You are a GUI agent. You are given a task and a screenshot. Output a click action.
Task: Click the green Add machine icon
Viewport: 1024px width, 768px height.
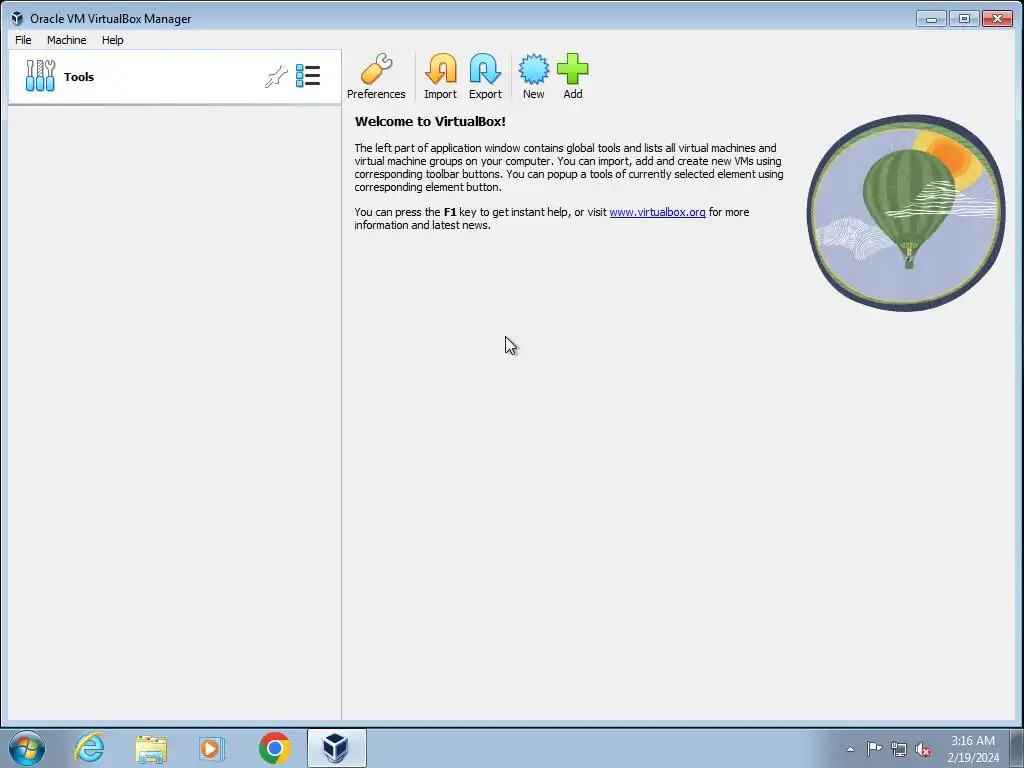point(573,76)
